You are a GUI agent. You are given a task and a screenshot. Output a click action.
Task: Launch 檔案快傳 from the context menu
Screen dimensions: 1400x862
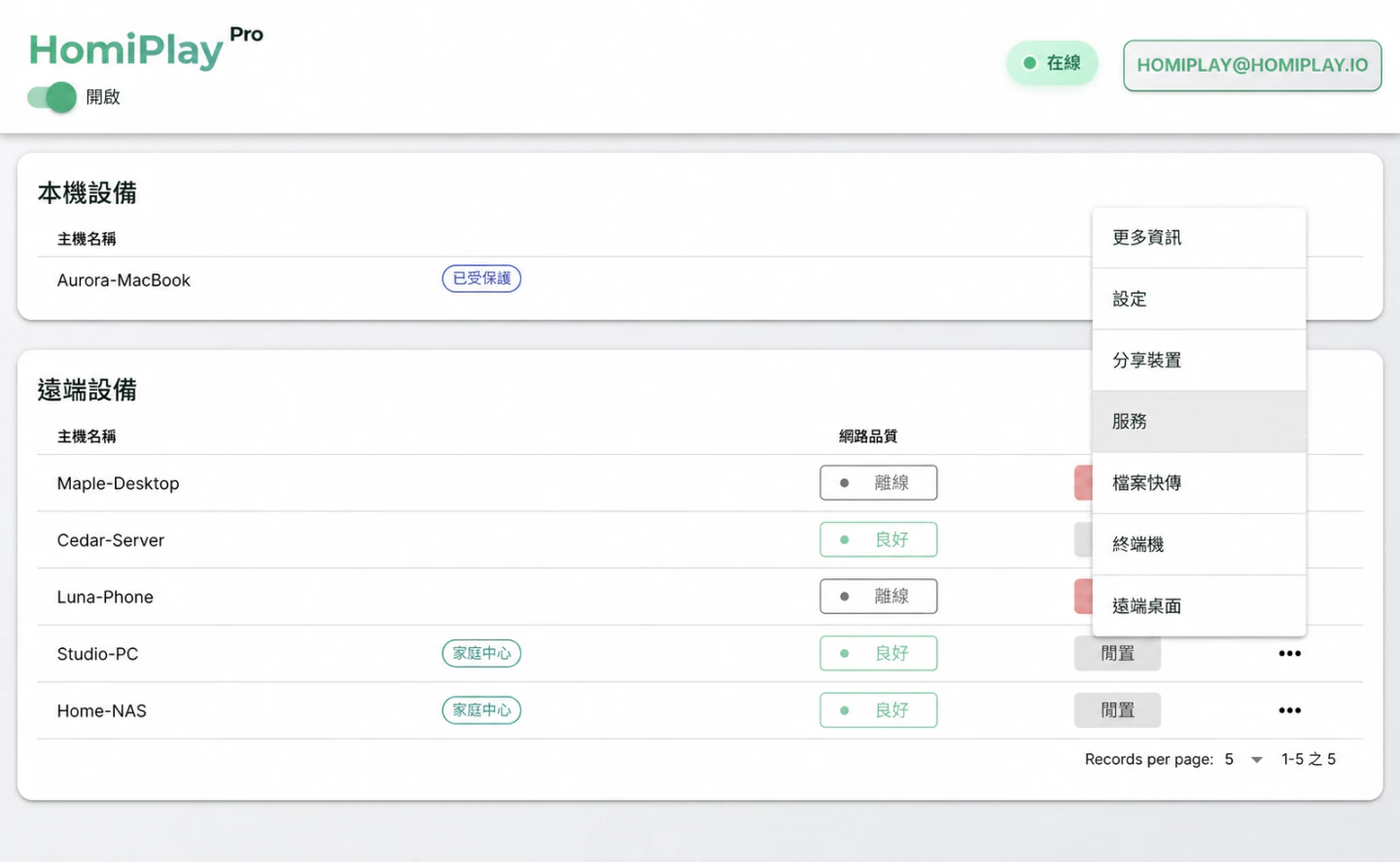click(1199, 483)
